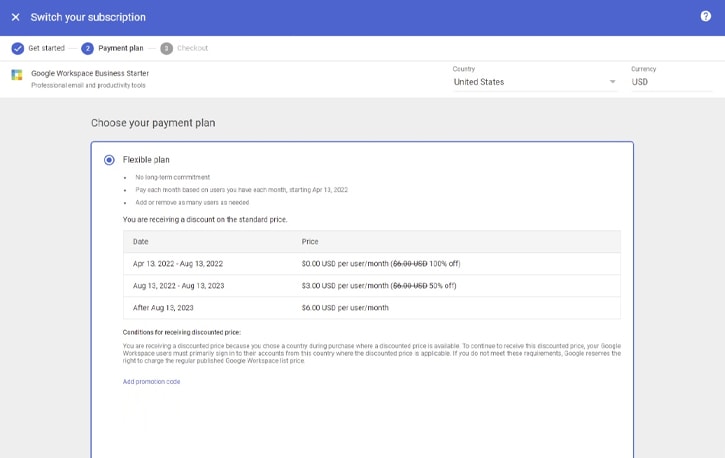
Task: Click the No long-term commitment bullet
Action: click(x=172, y=177)
